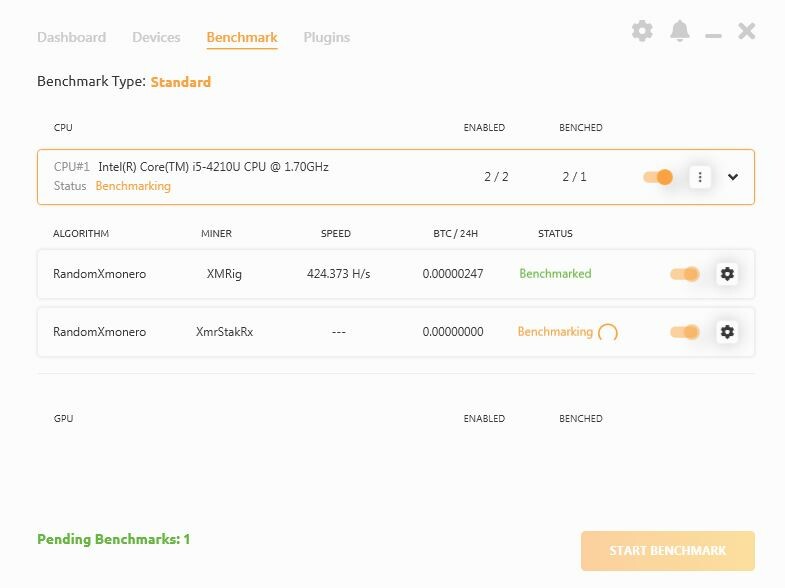Screen dimensions: 785x588
Task: Close the application window
Action: (747, 31)
